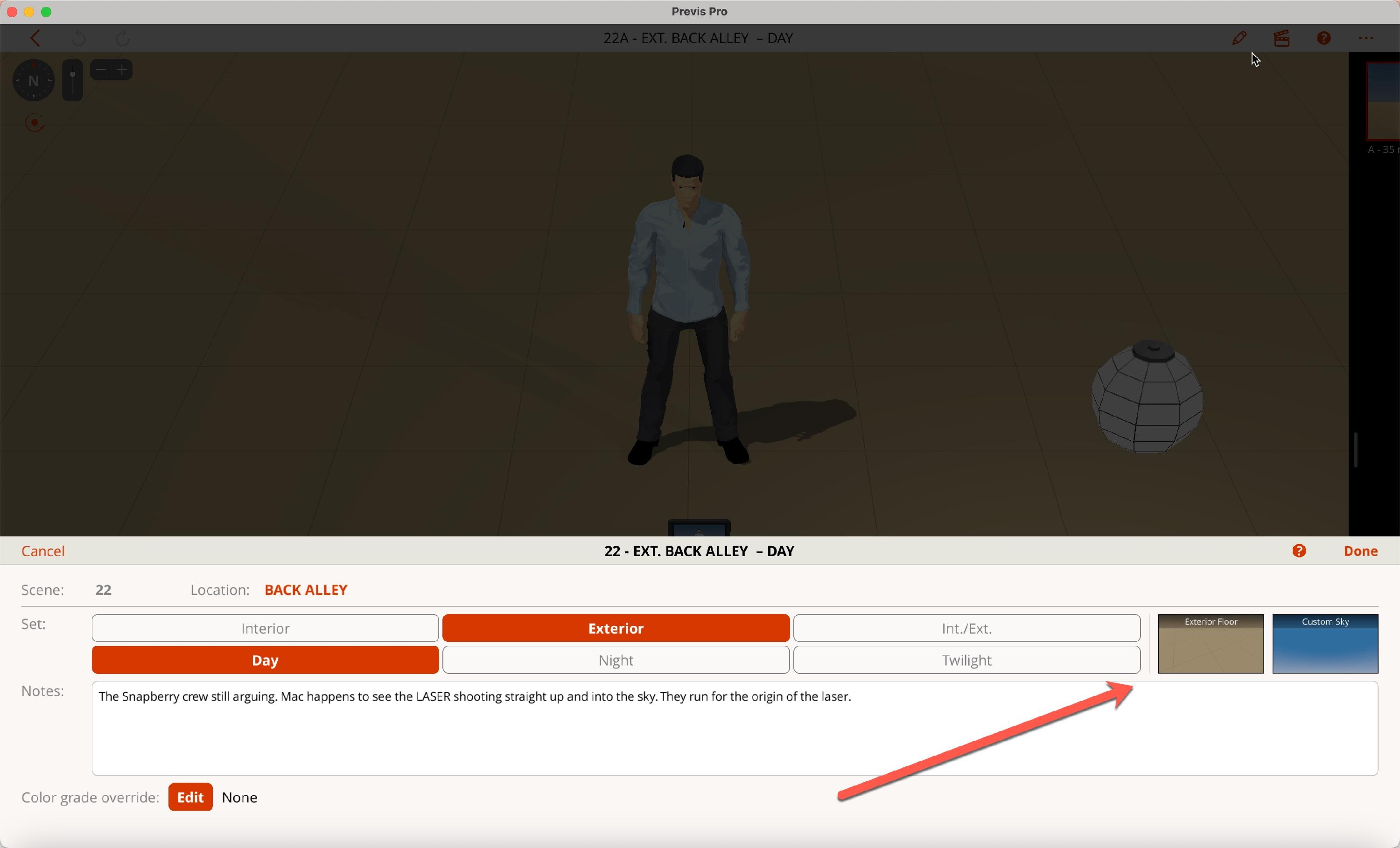Zoom in with the plus control
Viewport: 1400px width, 848px height.
point(122,70)
